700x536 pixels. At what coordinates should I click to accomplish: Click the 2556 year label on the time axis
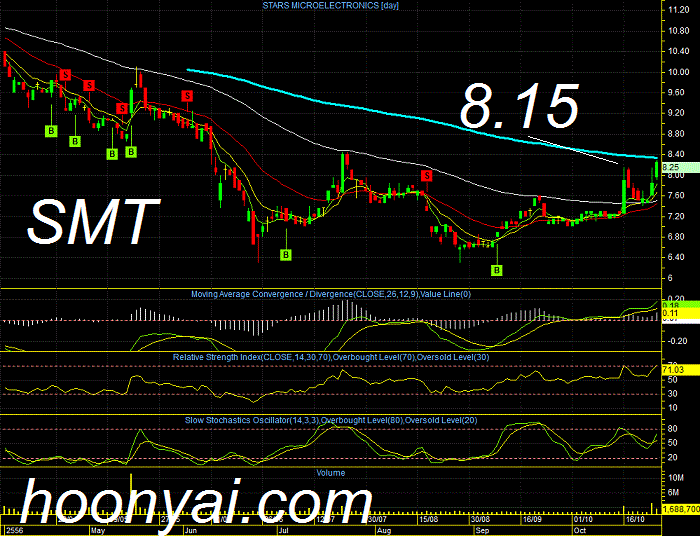tap(13, 531)
